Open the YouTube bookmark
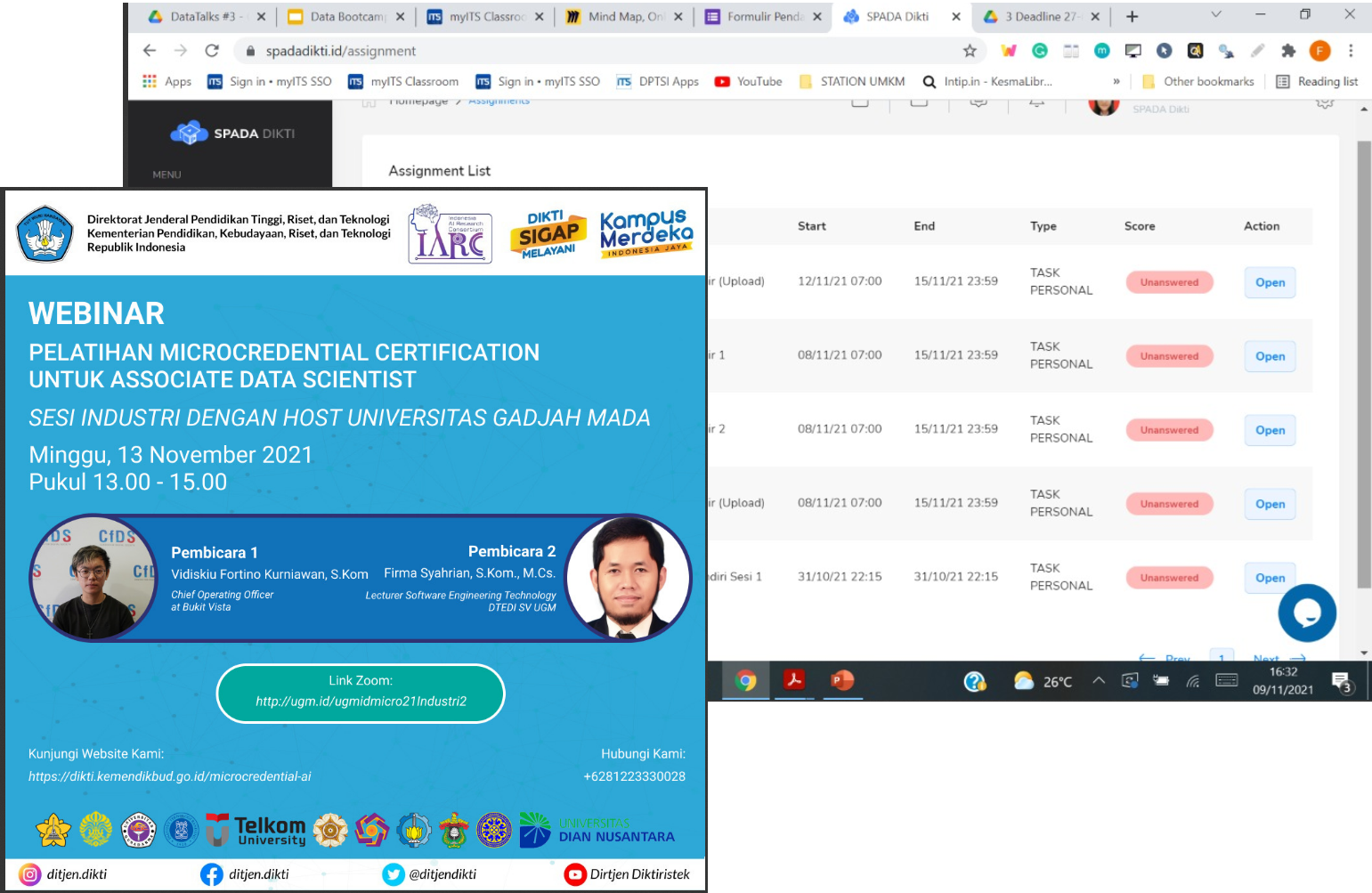The width and height of the screenshot is (1372, 893). point(748,81)
